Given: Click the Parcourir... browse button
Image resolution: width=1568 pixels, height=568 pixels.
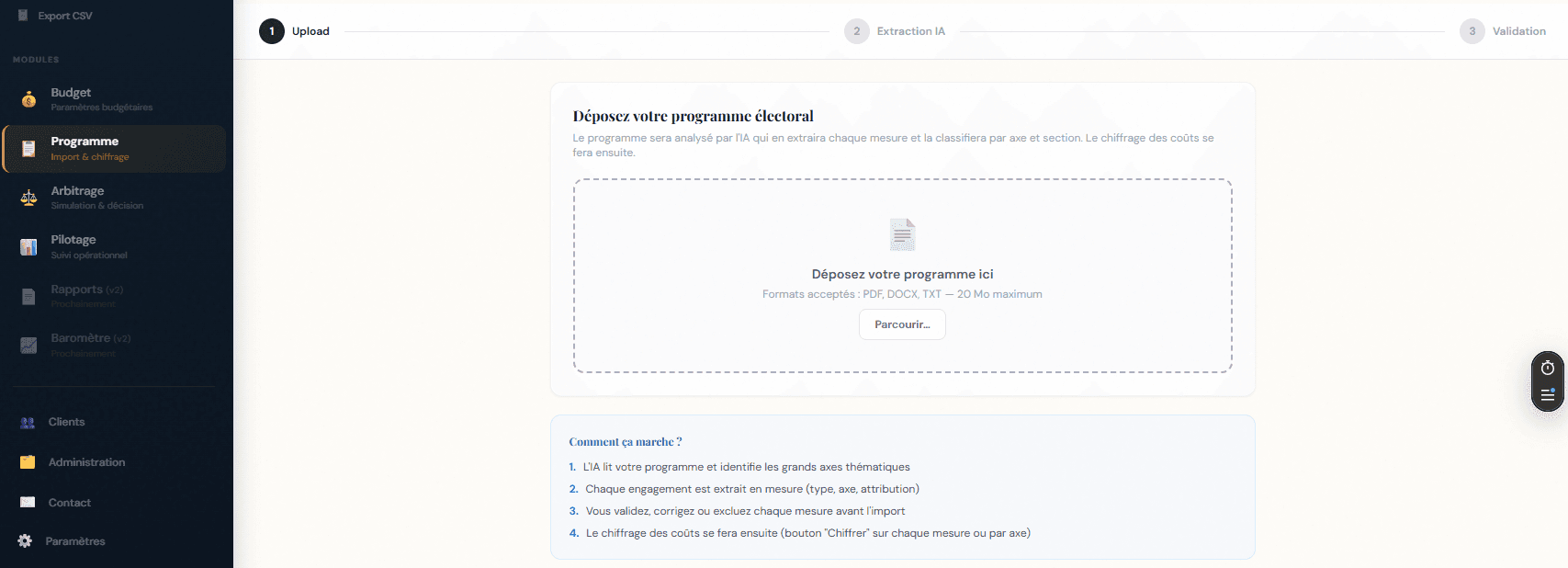Looking at the screenshot, I should 902,324.
